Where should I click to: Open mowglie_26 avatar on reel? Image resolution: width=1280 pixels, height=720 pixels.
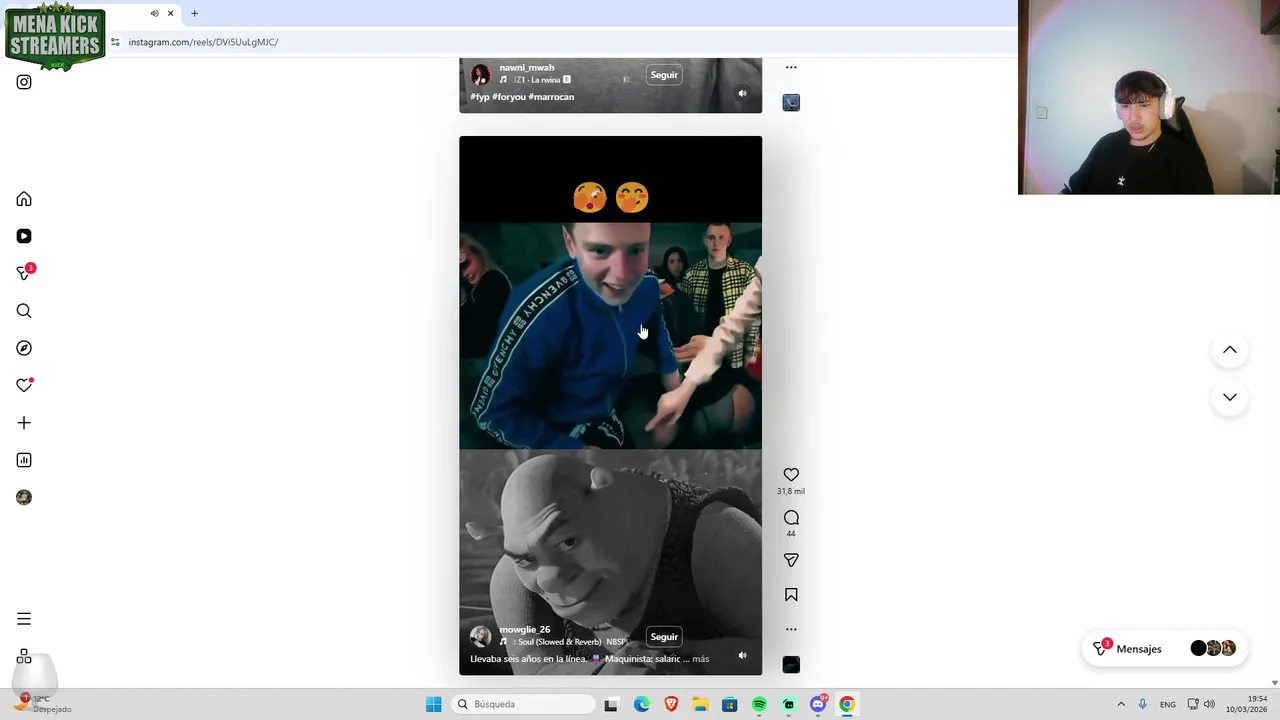[480, 636]
